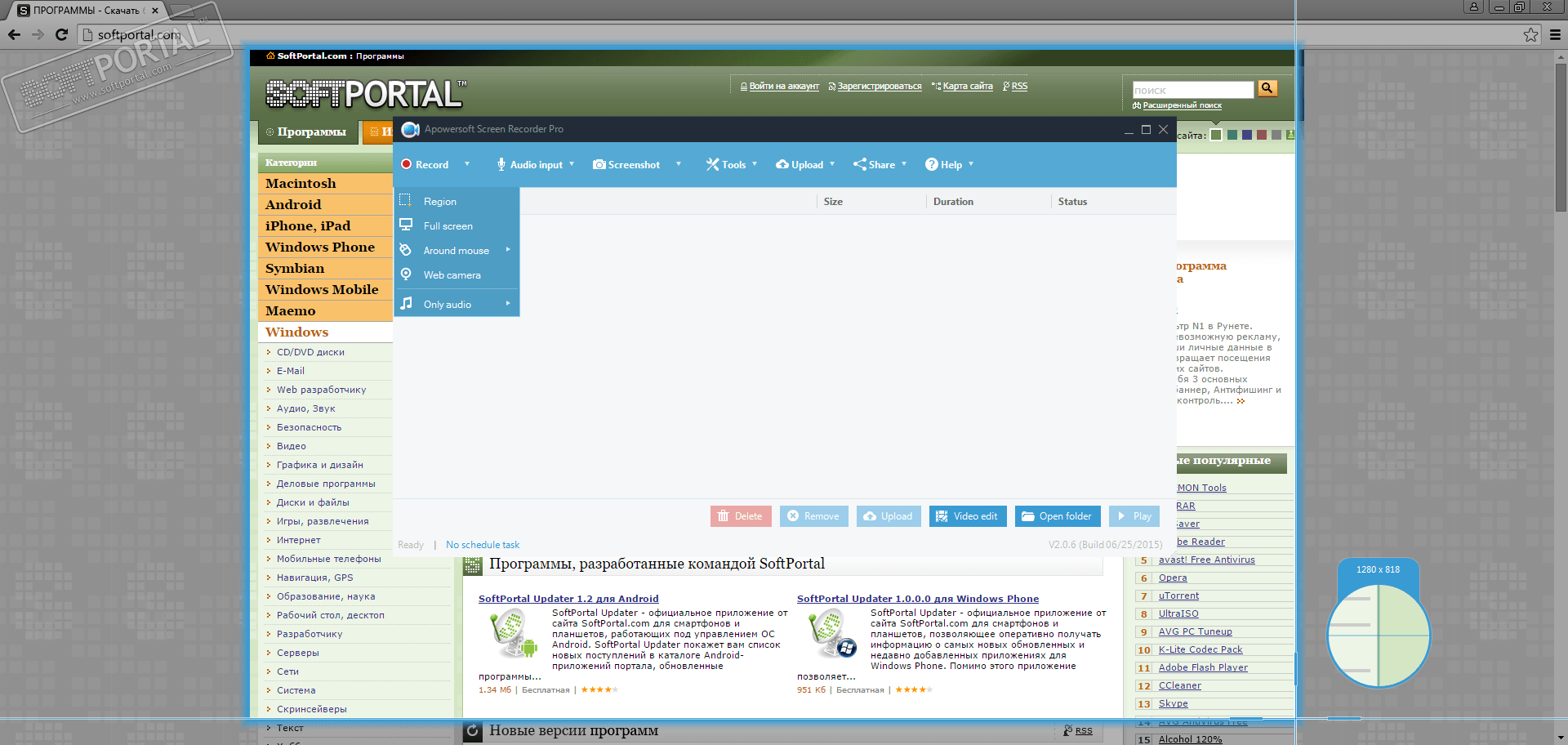
Task: Bookmark this page with the star icon
Action: [x=1530, y=34]
